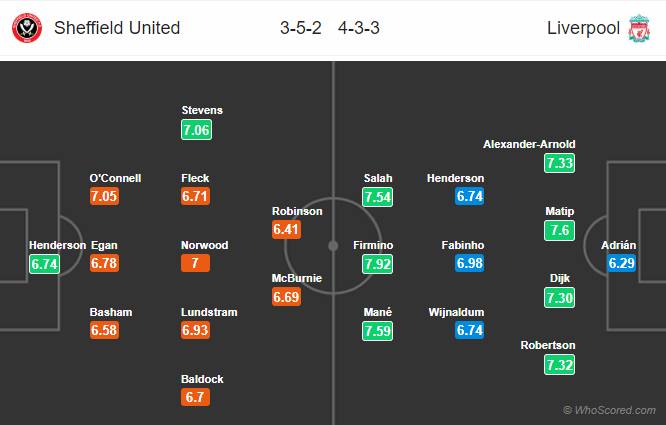Open the Sheffield United team name
The image size is (666, 425).
[x=117, y=28]
